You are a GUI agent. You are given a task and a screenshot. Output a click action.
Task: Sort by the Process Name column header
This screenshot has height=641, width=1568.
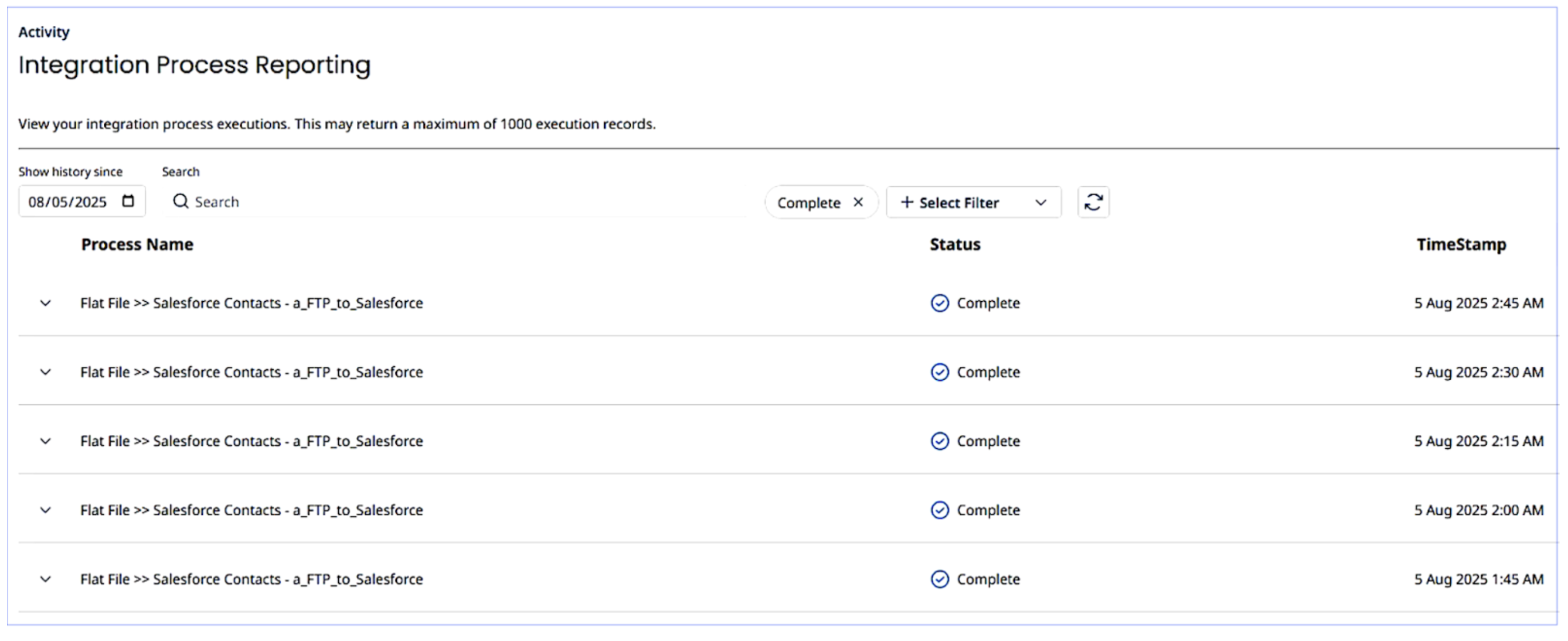[137, 244]
